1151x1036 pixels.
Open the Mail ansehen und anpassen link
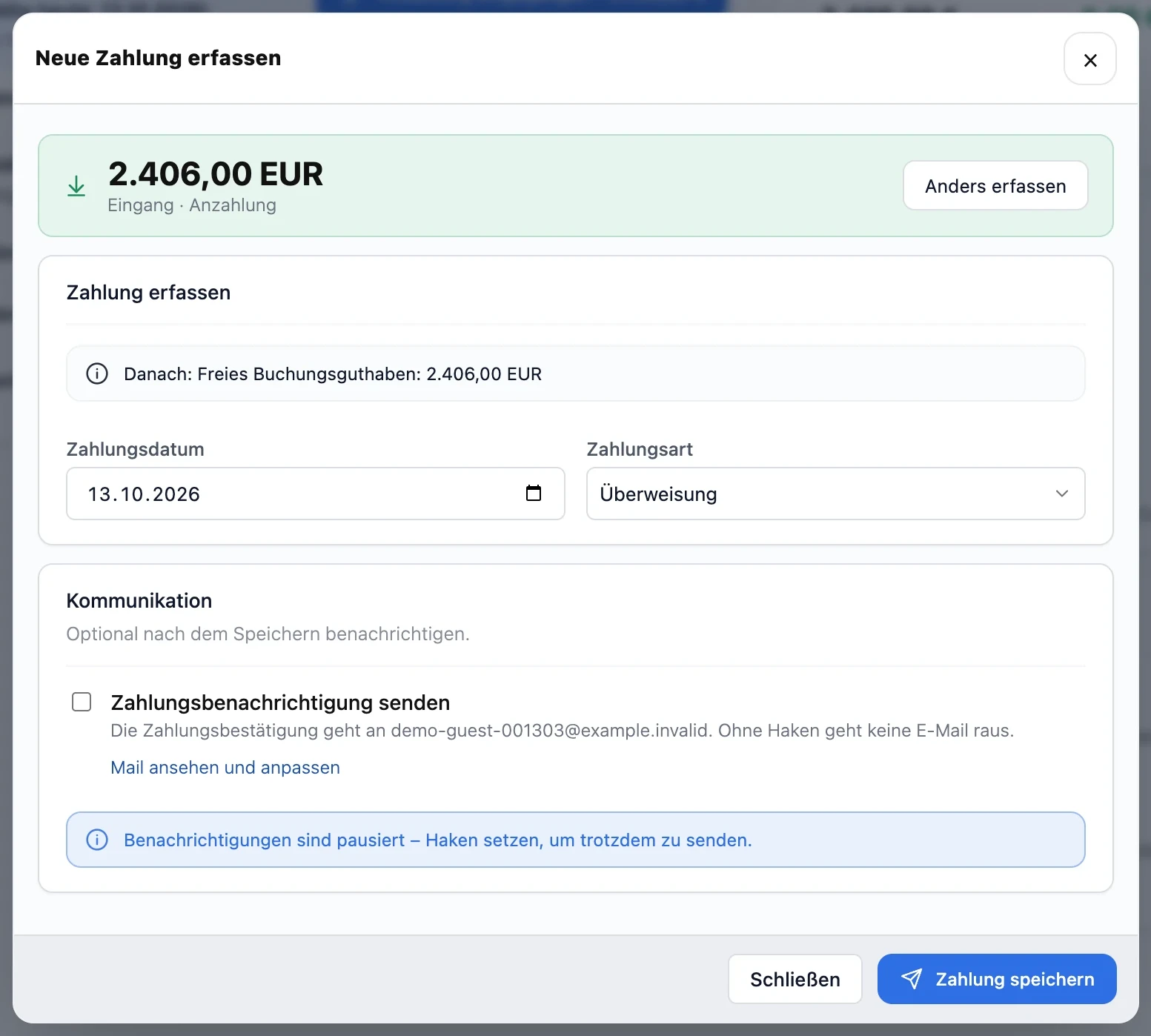pyautogui.click(x=225, y=767)
